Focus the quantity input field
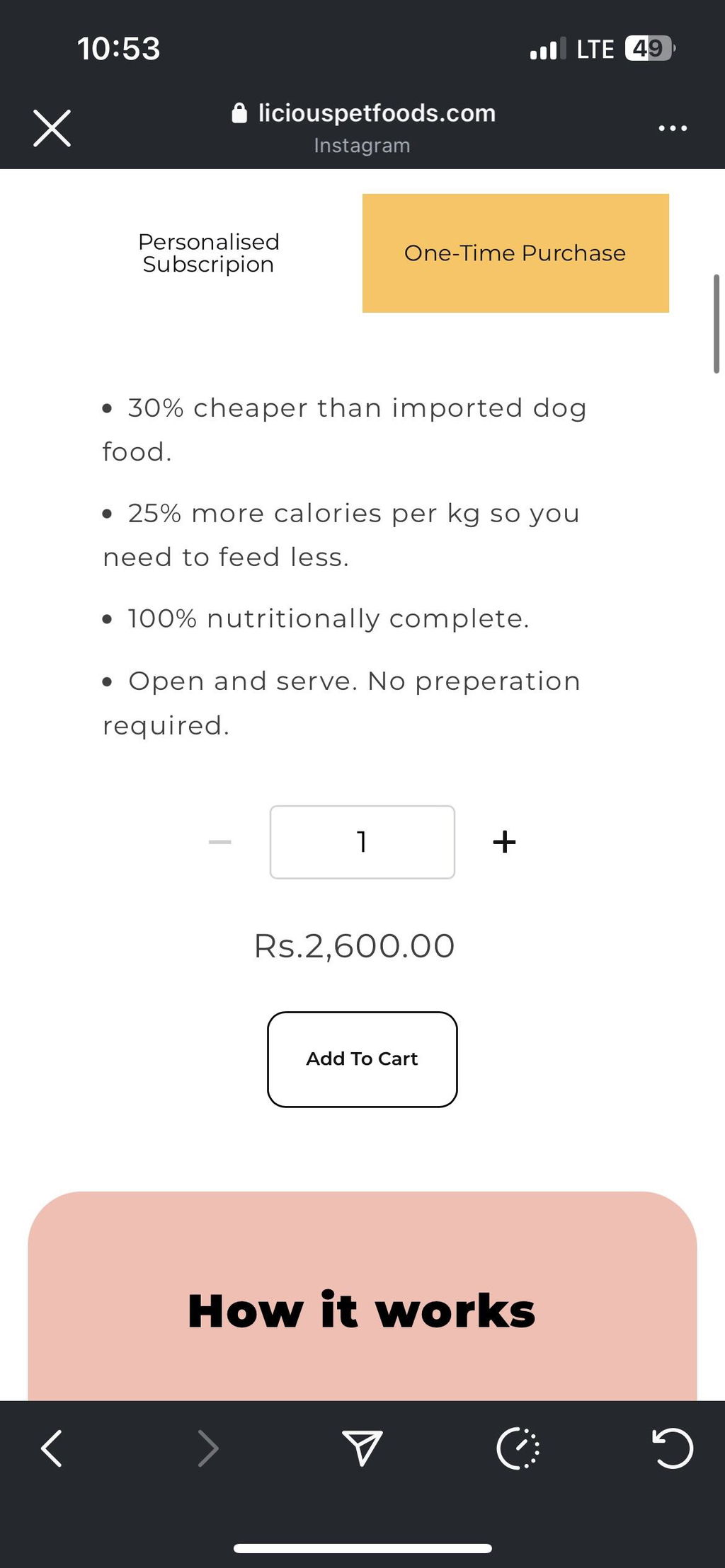725x1568 pixels. click(362, 842)
